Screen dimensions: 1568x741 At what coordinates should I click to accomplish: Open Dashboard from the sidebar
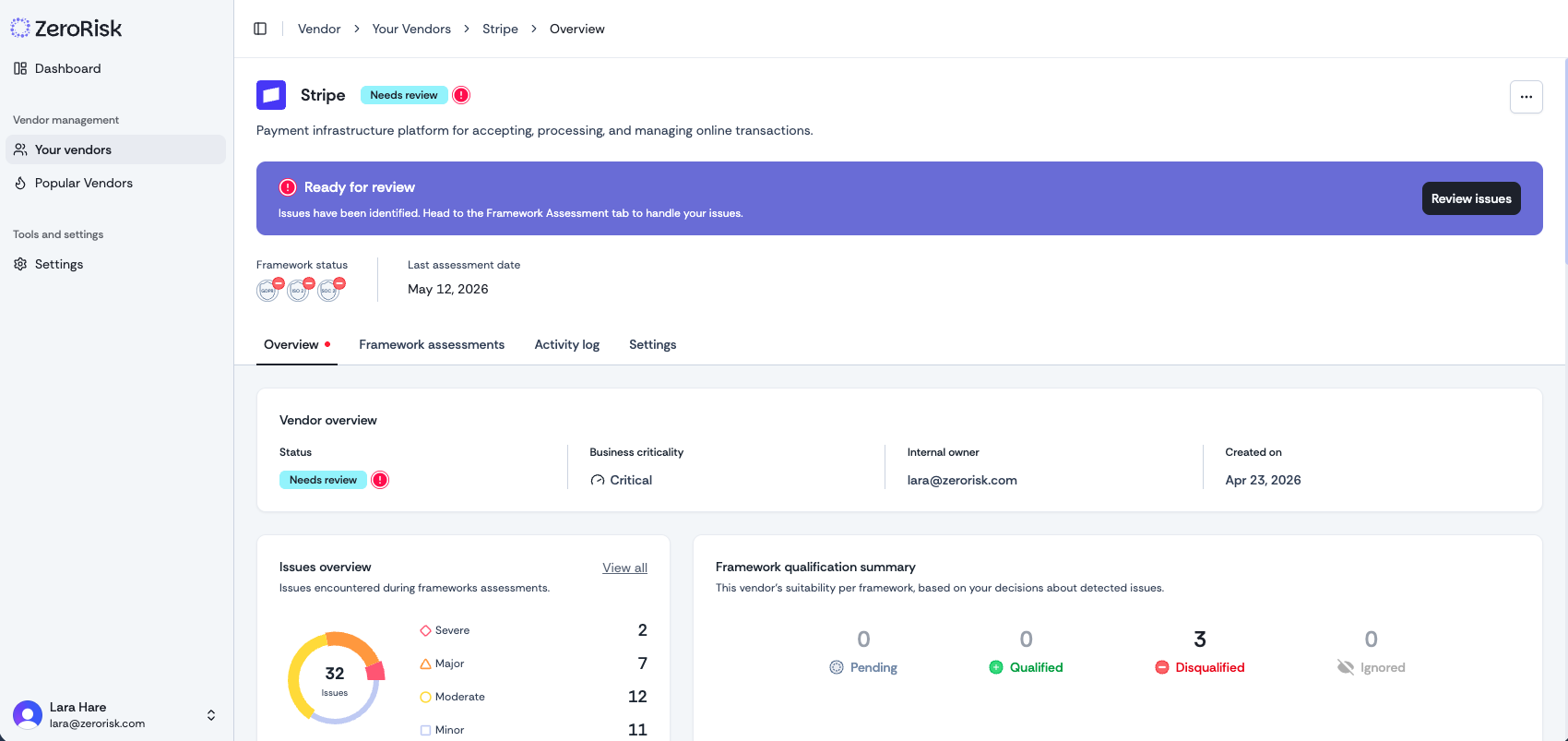click(115, 68)
